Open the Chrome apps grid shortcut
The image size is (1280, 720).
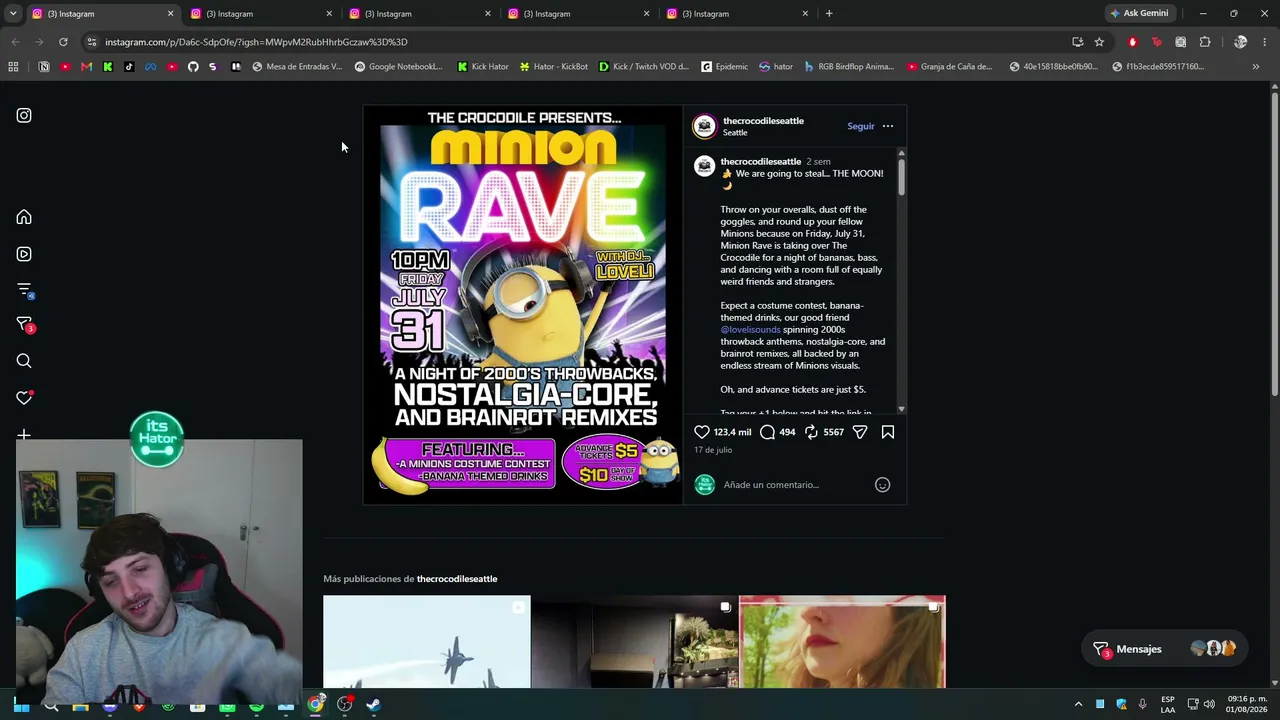pyautogui.click(x=13, y=67)
